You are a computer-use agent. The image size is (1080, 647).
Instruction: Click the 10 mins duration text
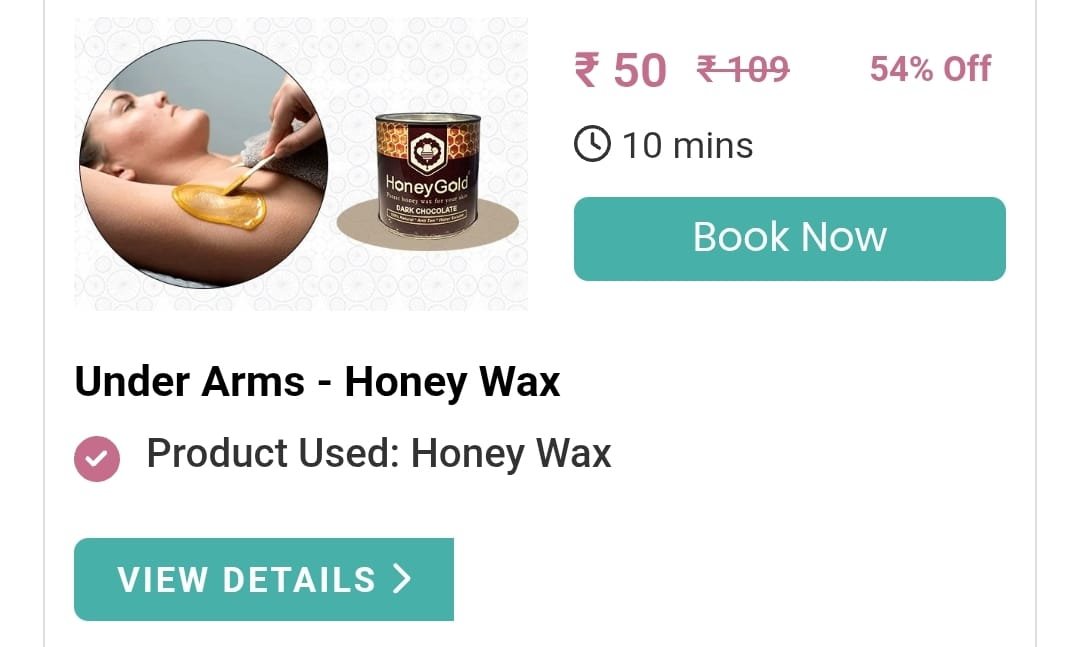pyautogui.click(x=687, y=146)
